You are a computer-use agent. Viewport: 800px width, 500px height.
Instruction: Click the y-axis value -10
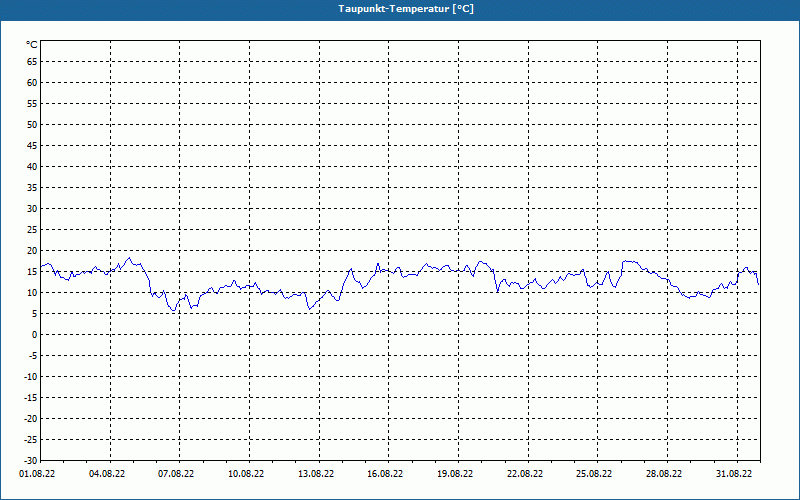pos(31,377)
